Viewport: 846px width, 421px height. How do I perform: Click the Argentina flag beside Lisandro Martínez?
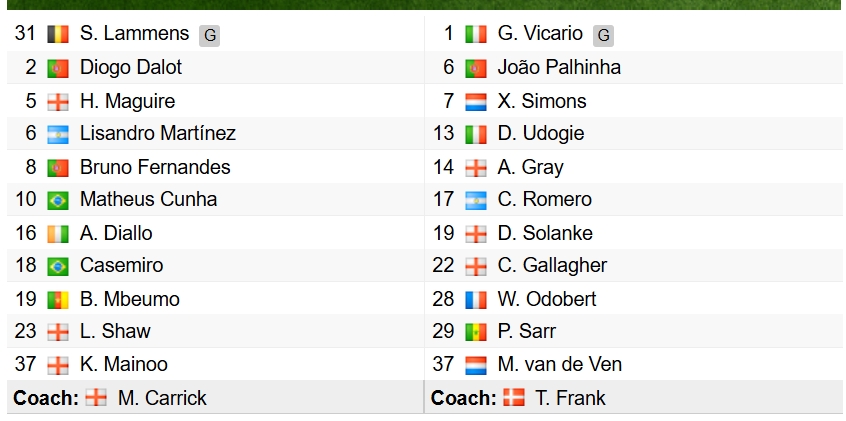(58, 134)
